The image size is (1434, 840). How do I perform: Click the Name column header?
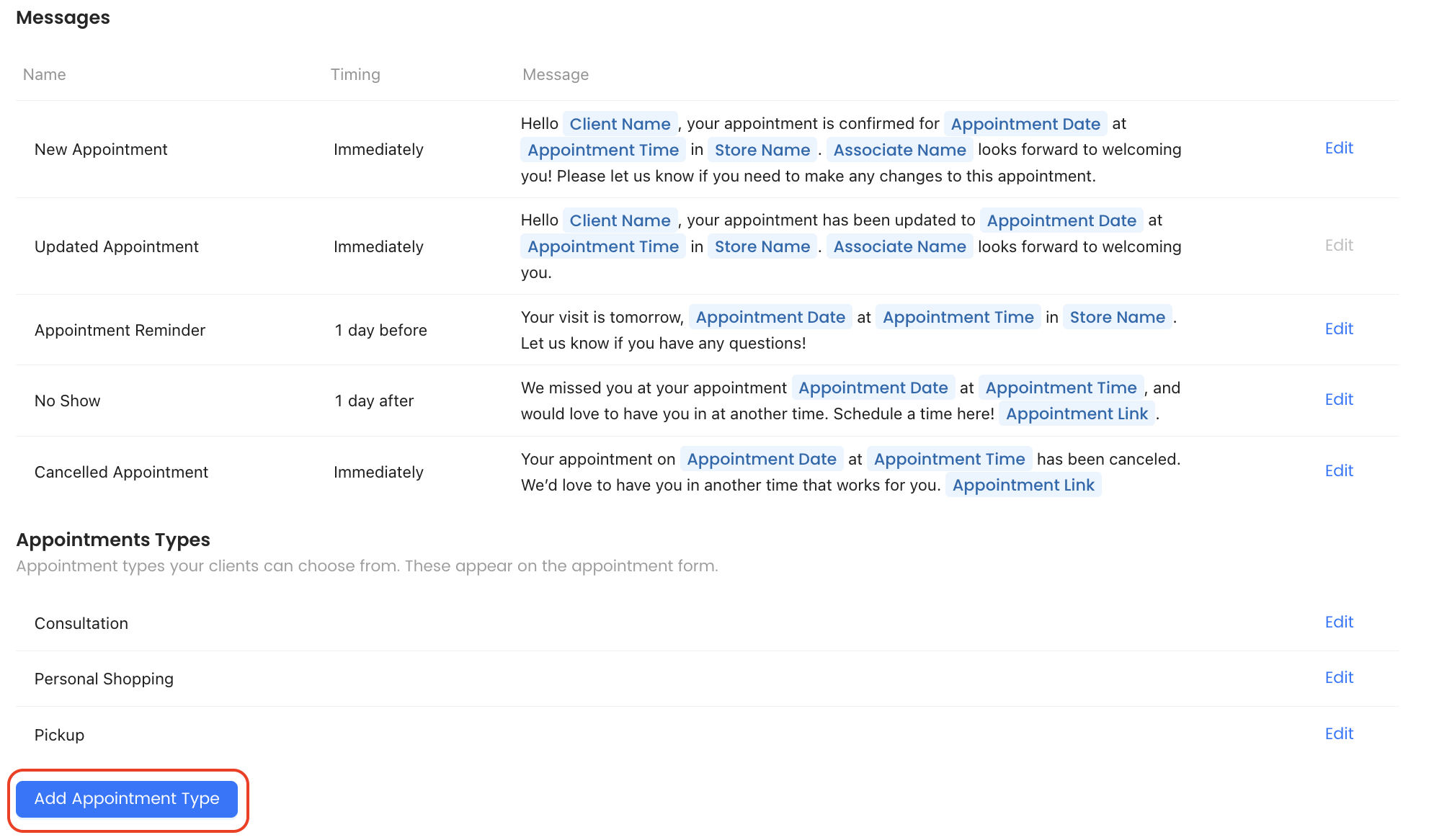[44, 74]
